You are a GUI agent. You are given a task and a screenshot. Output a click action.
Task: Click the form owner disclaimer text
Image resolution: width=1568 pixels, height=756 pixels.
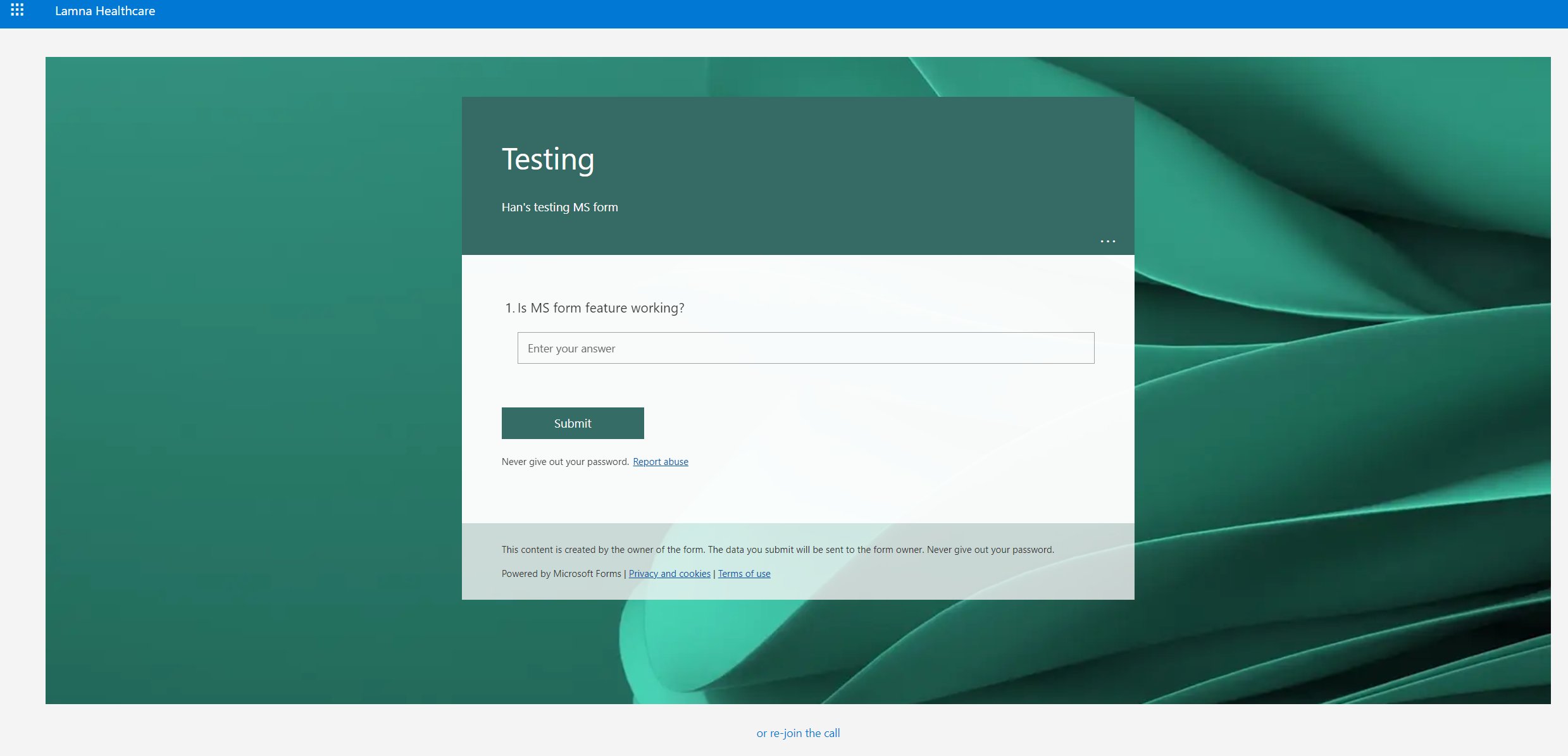click(777, 549)
